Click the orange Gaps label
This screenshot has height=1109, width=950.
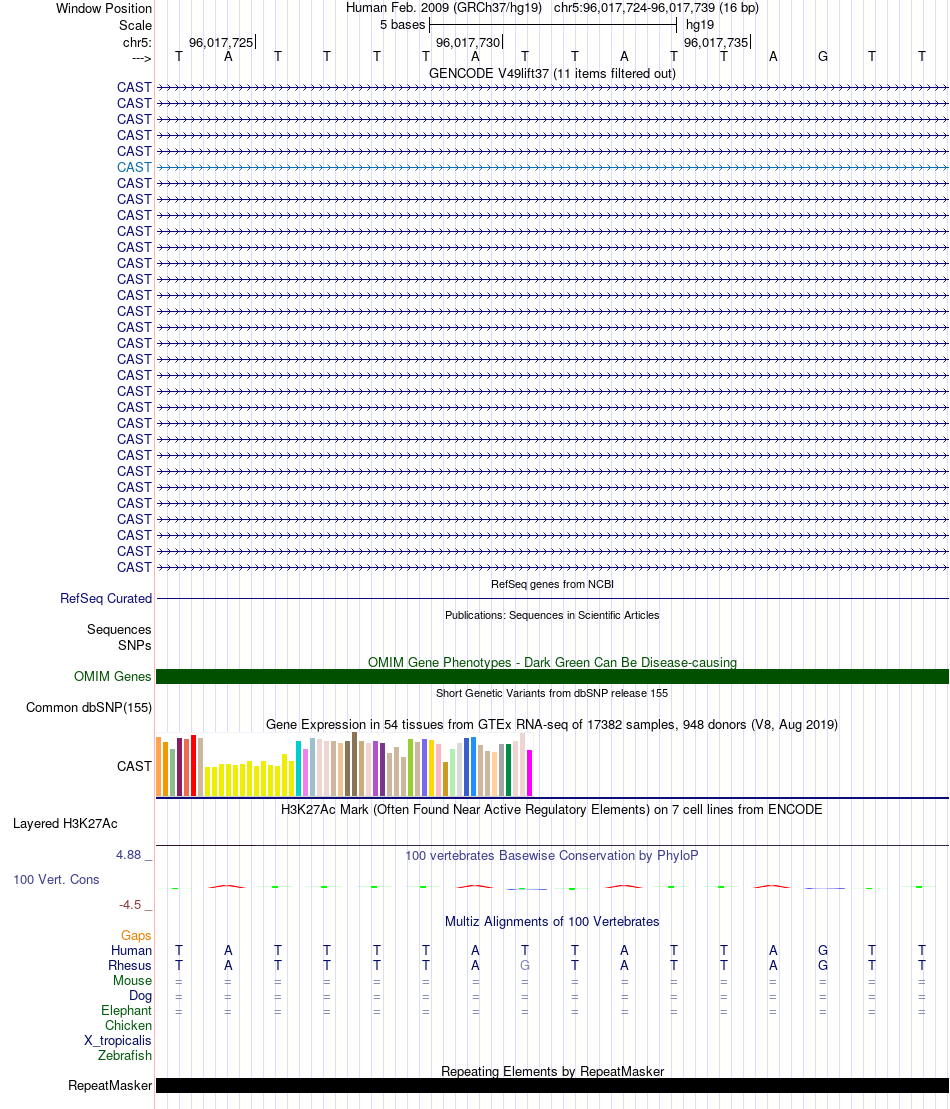coord(136,936)
